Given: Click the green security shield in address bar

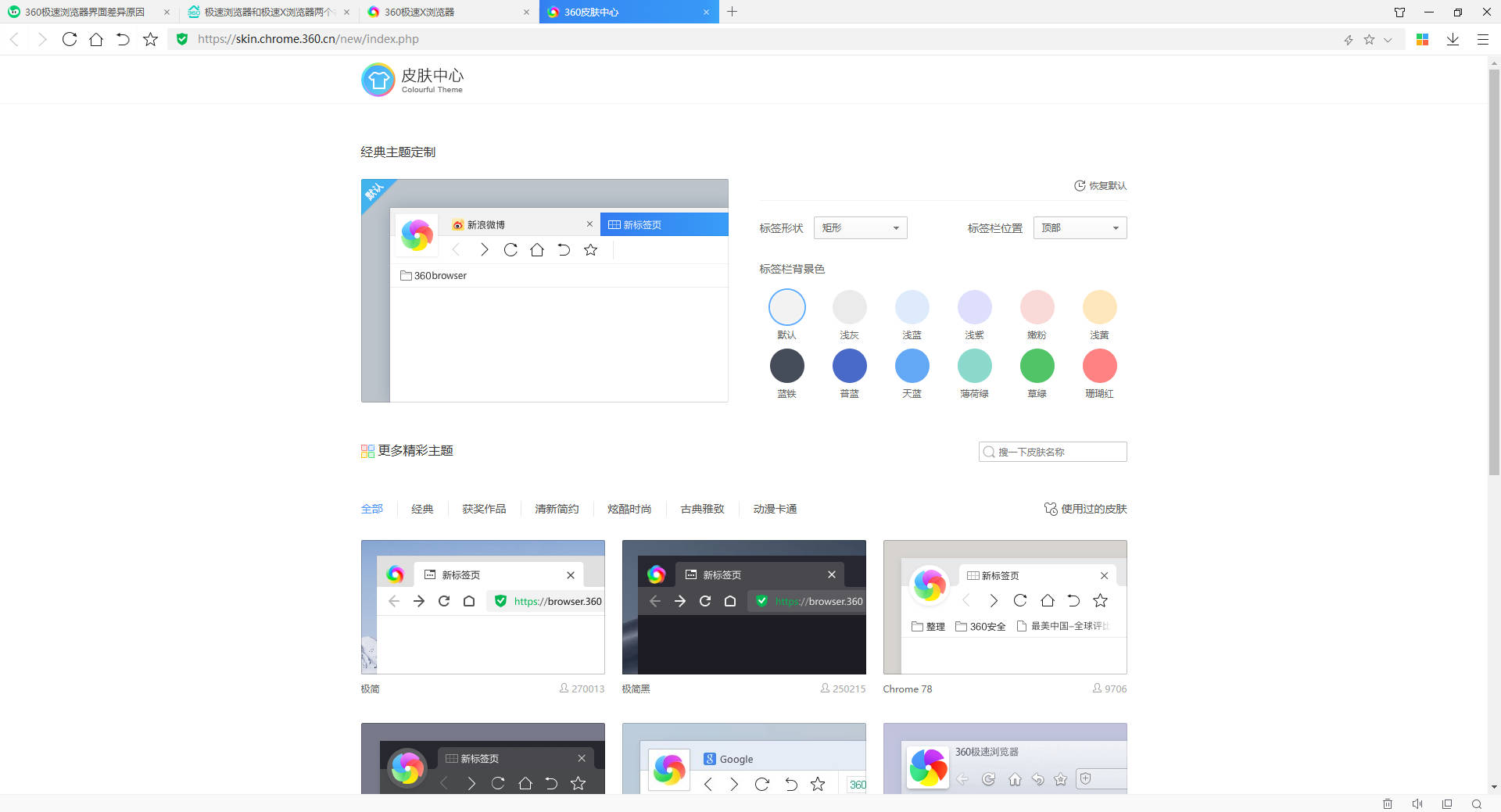Looking at the screenshot, I should coord(182,39).
